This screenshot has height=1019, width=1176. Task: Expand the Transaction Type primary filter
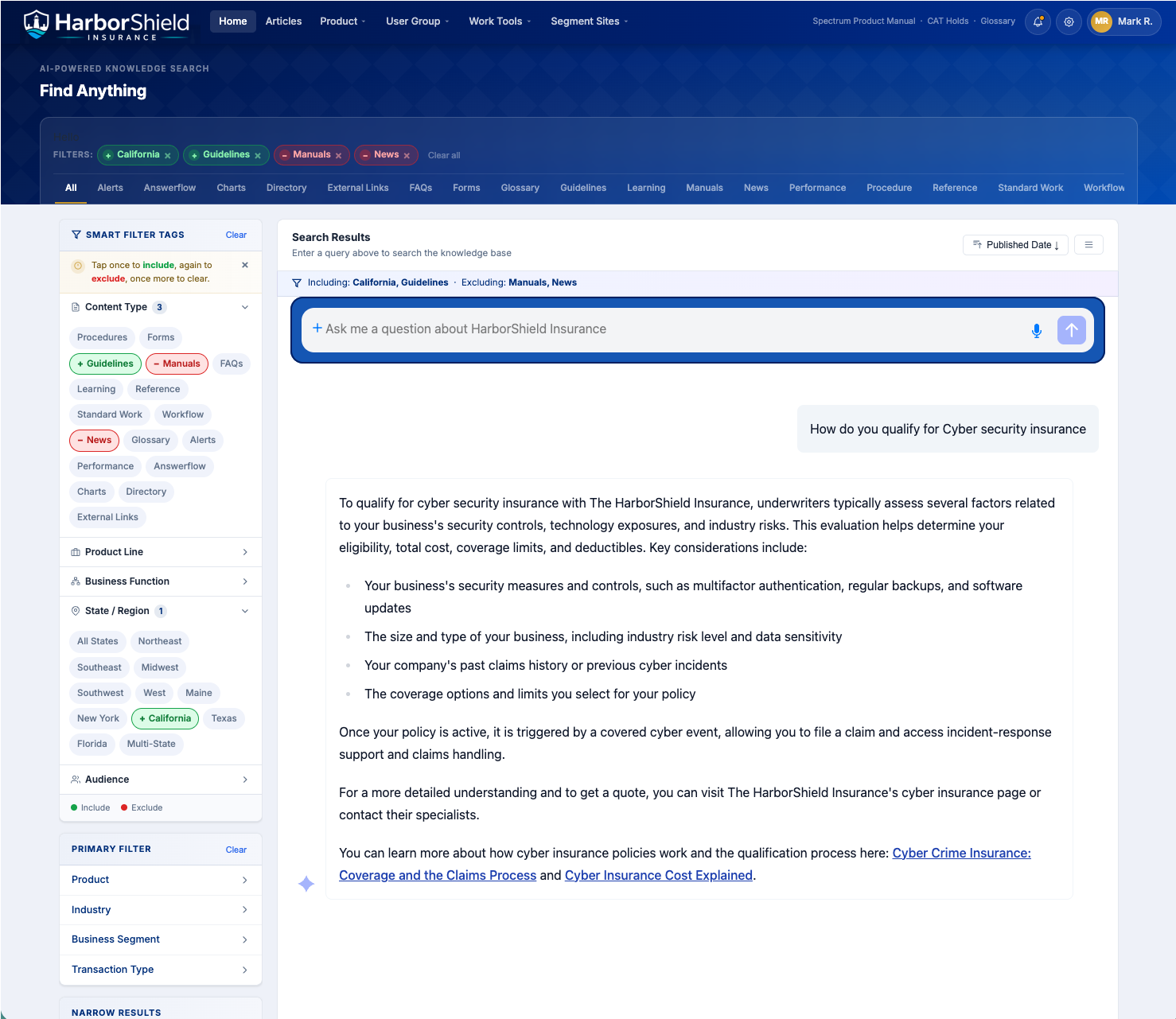161,970
